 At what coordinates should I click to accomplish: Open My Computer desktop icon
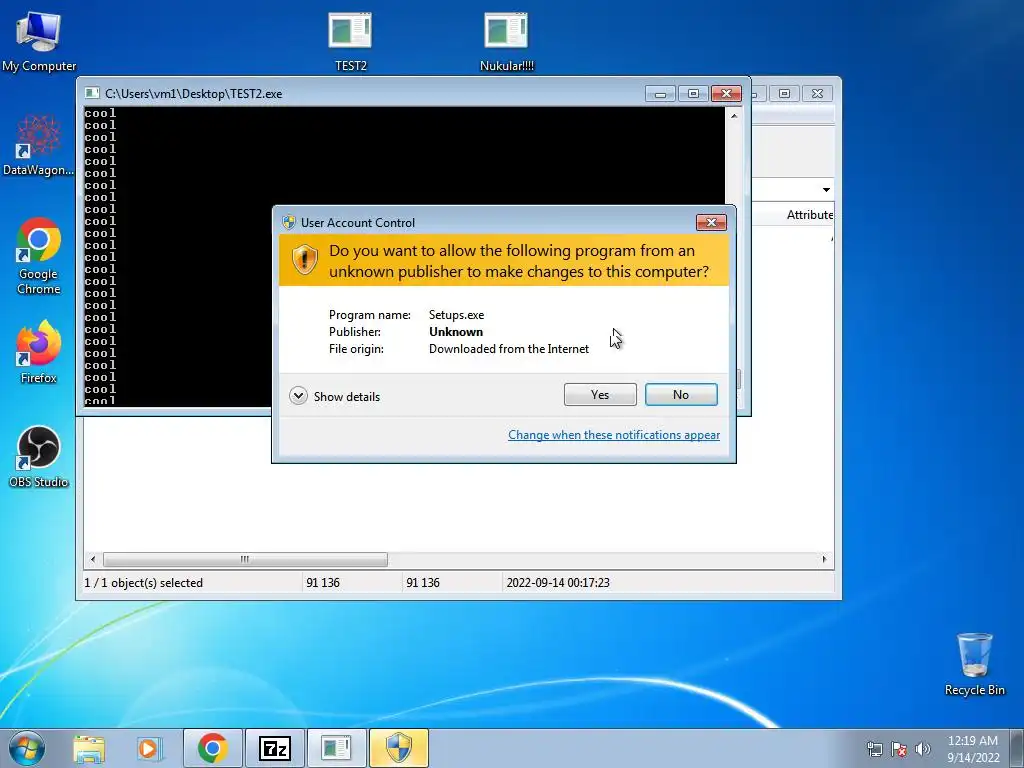[39, 42]
